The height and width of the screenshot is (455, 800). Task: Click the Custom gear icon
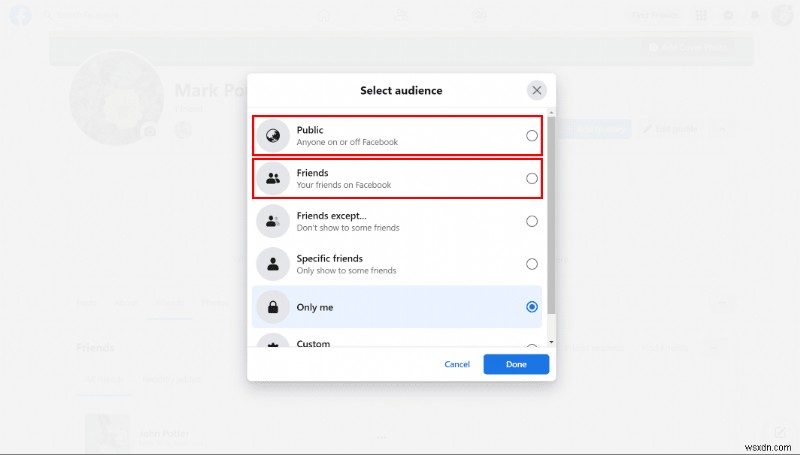tap(273, 342)
